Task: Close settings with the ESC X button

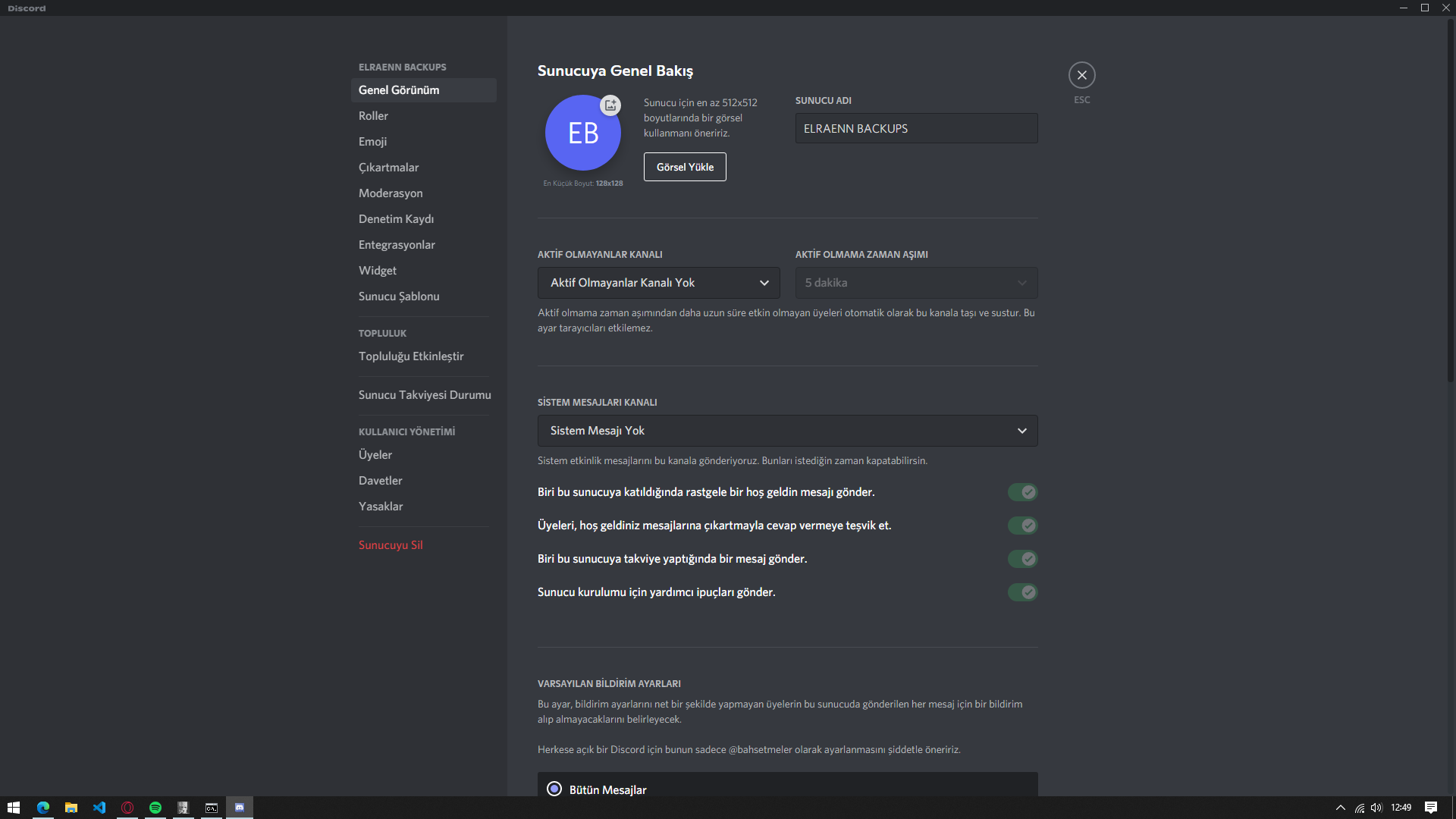Action: [x=1082, y=75]
